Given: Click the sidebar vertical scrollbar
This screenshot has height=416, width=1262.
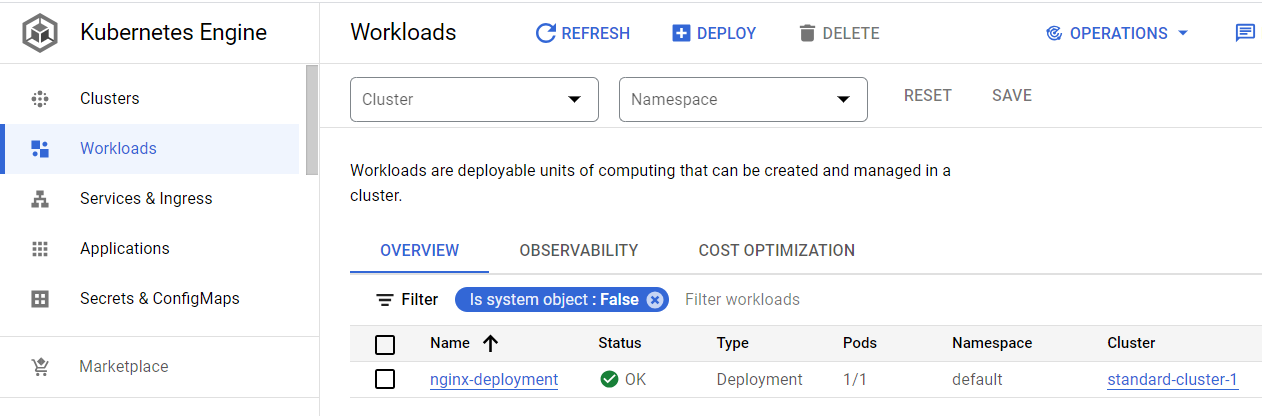Looking at the screenshot, I should pyautogui.click(x=312, y=120).
